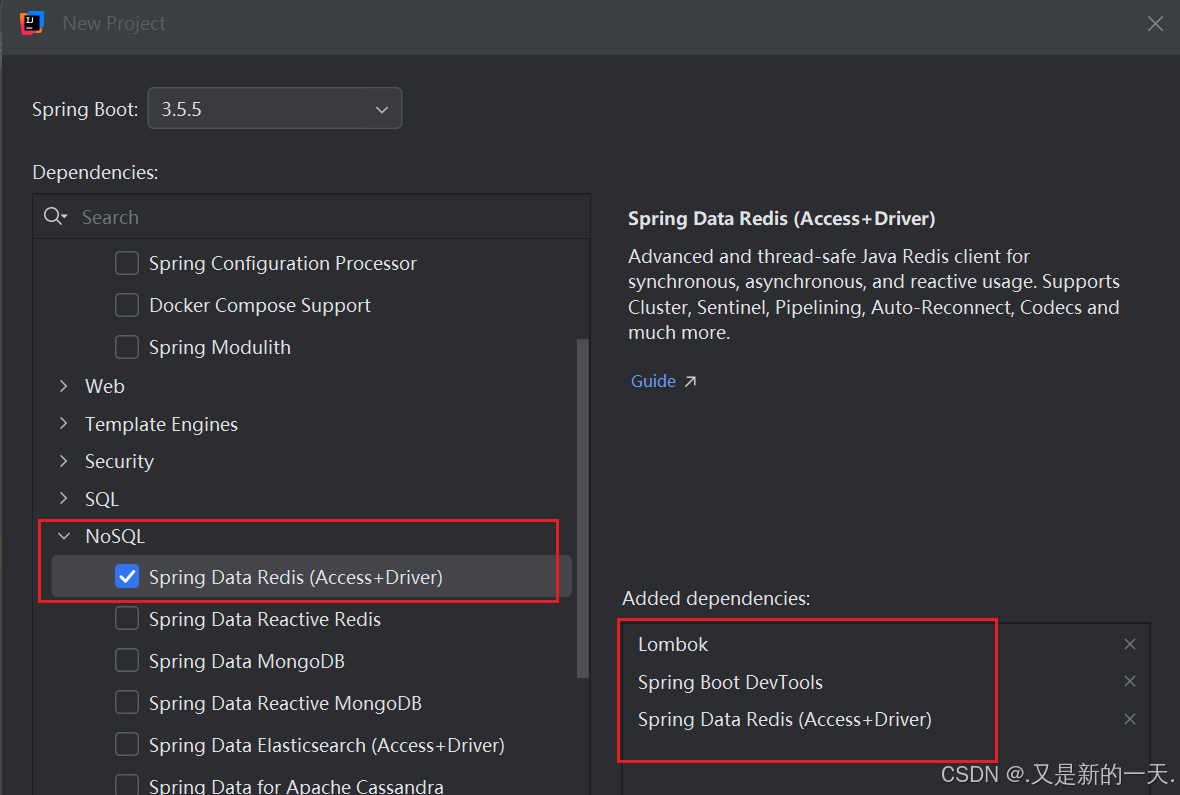The height and width of the screenshot is (795, 1180).
Task: Select the Security tree label
Action: (x=119, y=461)
